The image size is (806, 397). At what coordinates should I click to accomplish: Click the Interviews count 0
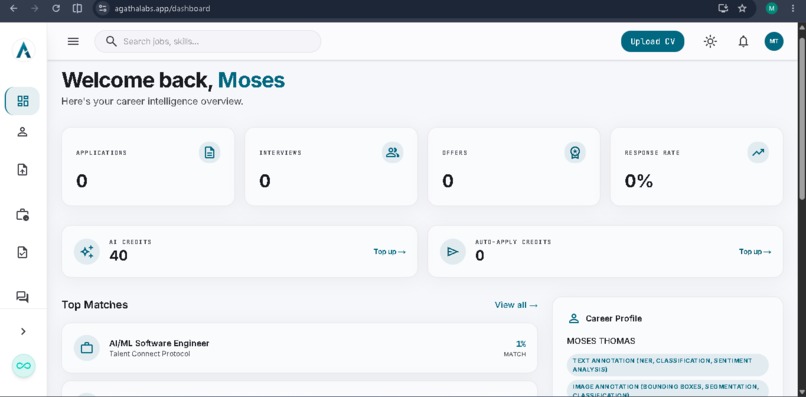[265, 181]
